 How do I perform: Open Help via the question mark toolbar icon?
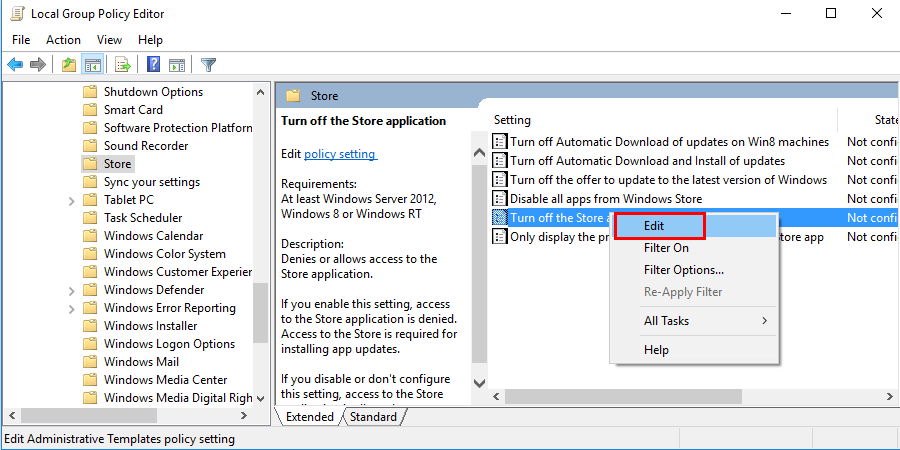(153, 64)
